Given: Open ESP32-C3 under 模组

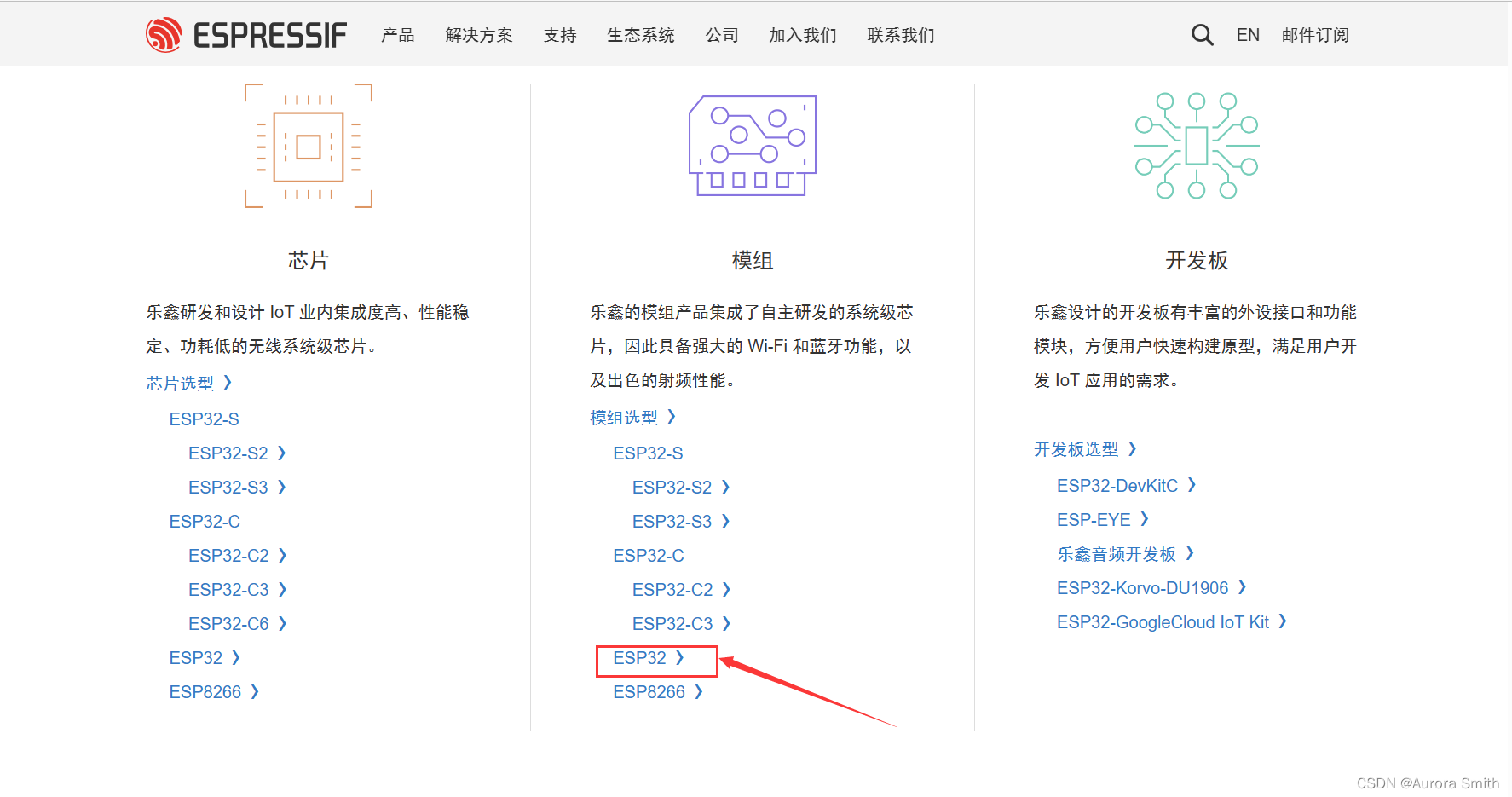Looking at the screenshot, I should point(682,623).
